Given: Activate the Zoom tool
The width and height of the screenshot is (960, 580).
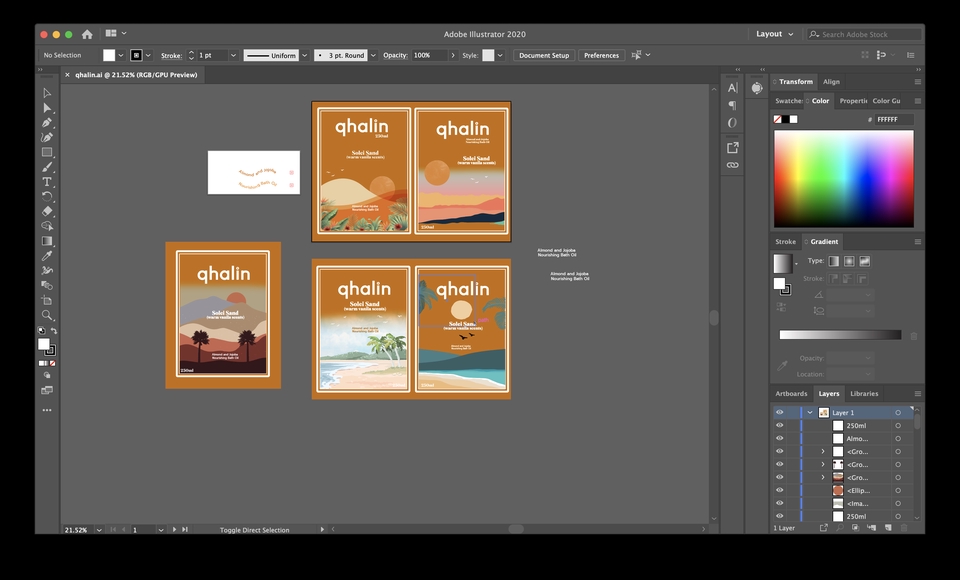Looking at the screenshot, I should 47,315.
